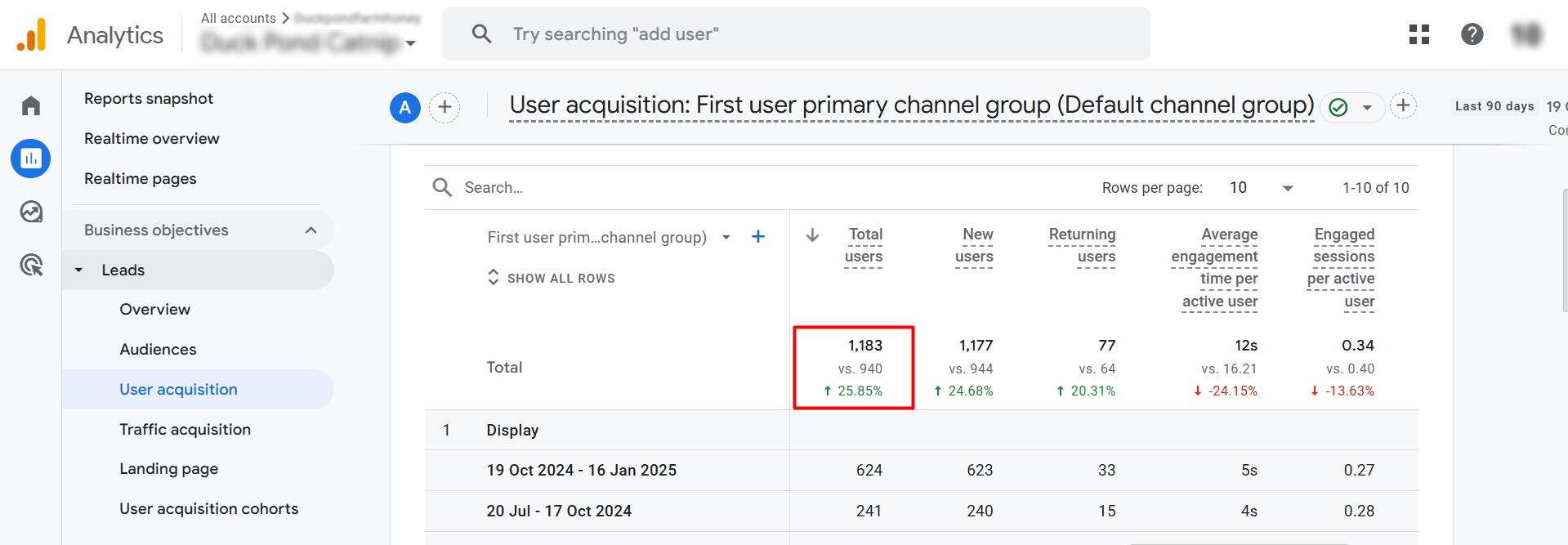Open the Traffic acquisition report
Image resolution: width=1568 pixels, height=545 pixels.
[x=185, y=430]
